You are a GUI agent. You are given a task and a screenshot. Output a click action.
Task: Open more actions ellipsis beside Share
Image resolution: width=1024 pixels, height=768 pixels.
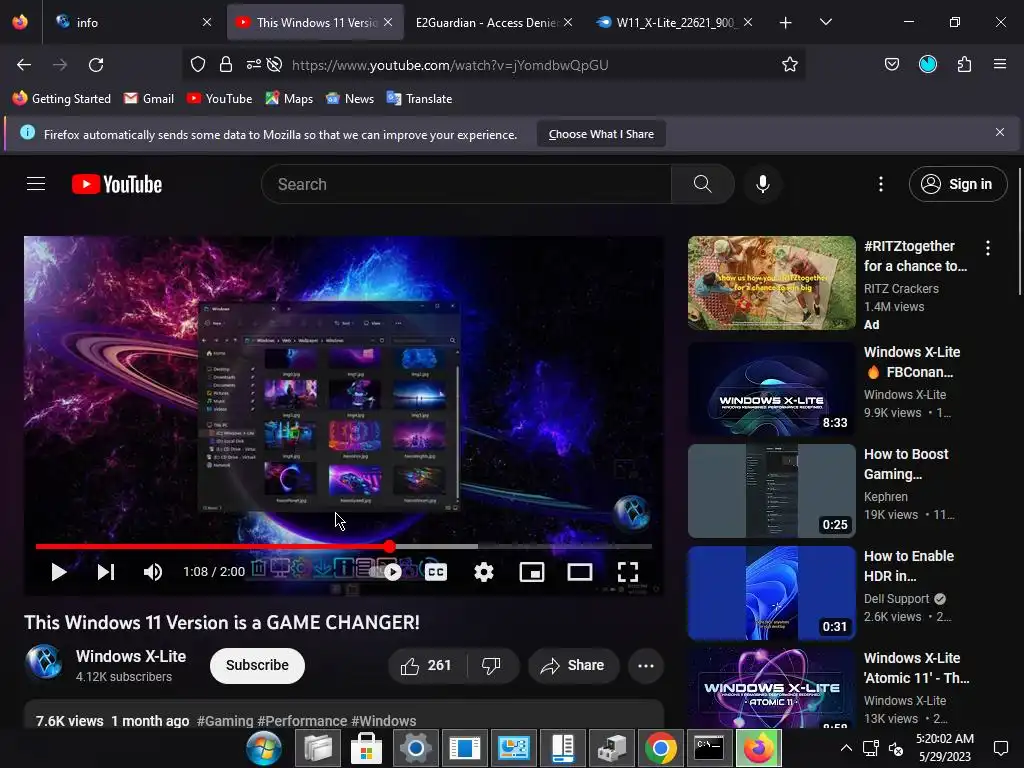tap(646, 665)
